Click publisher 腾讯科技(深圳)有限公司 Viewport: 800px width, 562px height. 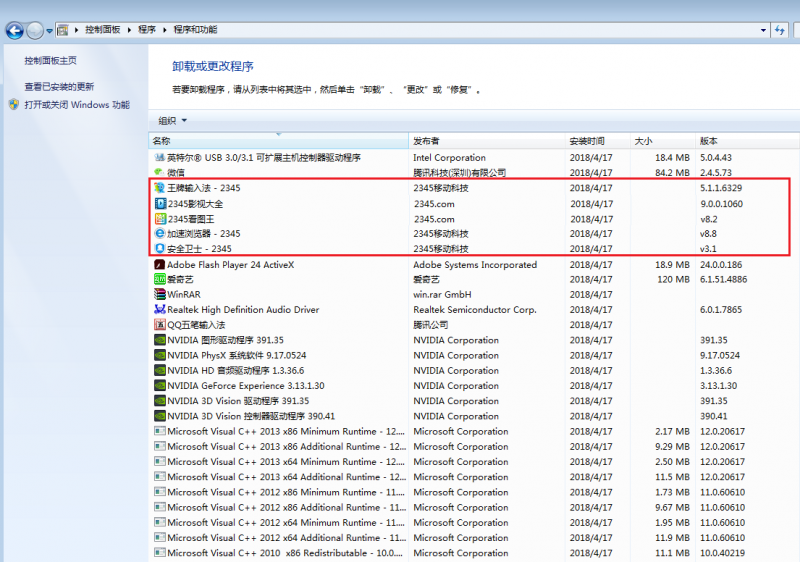[x=459, y=173]
